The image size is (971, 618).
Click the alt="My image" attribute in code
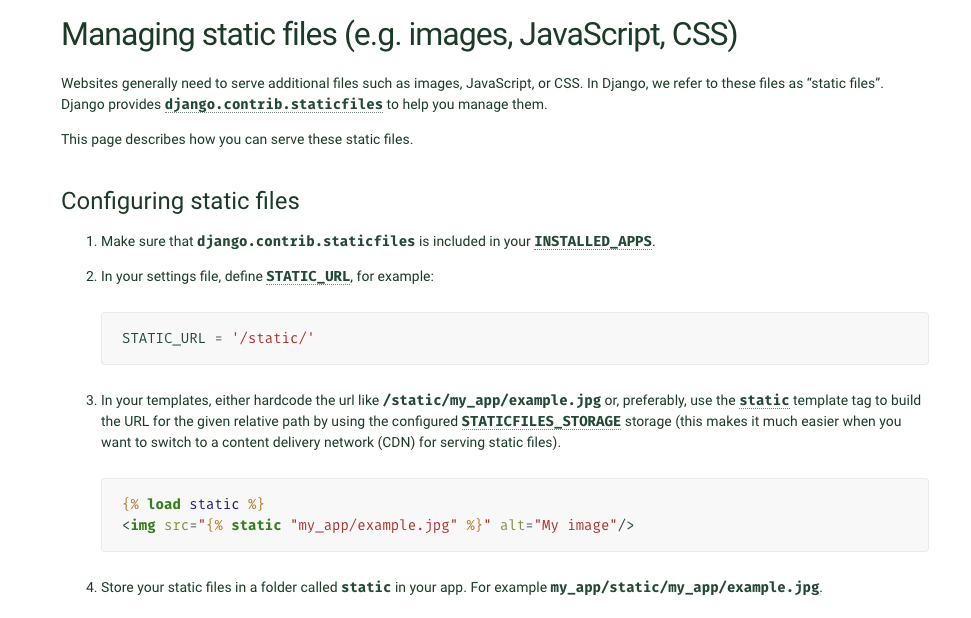pyautogui.click(x=559, y=525)
